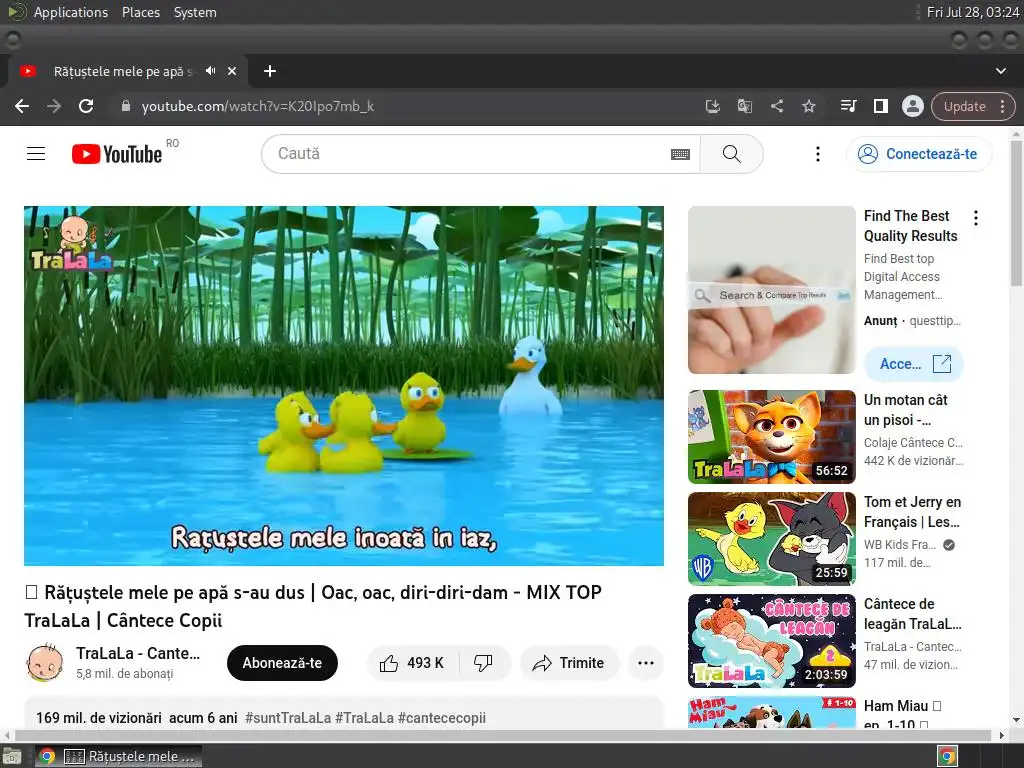
Task: Click show desktop icon in bottom panel
Action: (x=12, y=756)
